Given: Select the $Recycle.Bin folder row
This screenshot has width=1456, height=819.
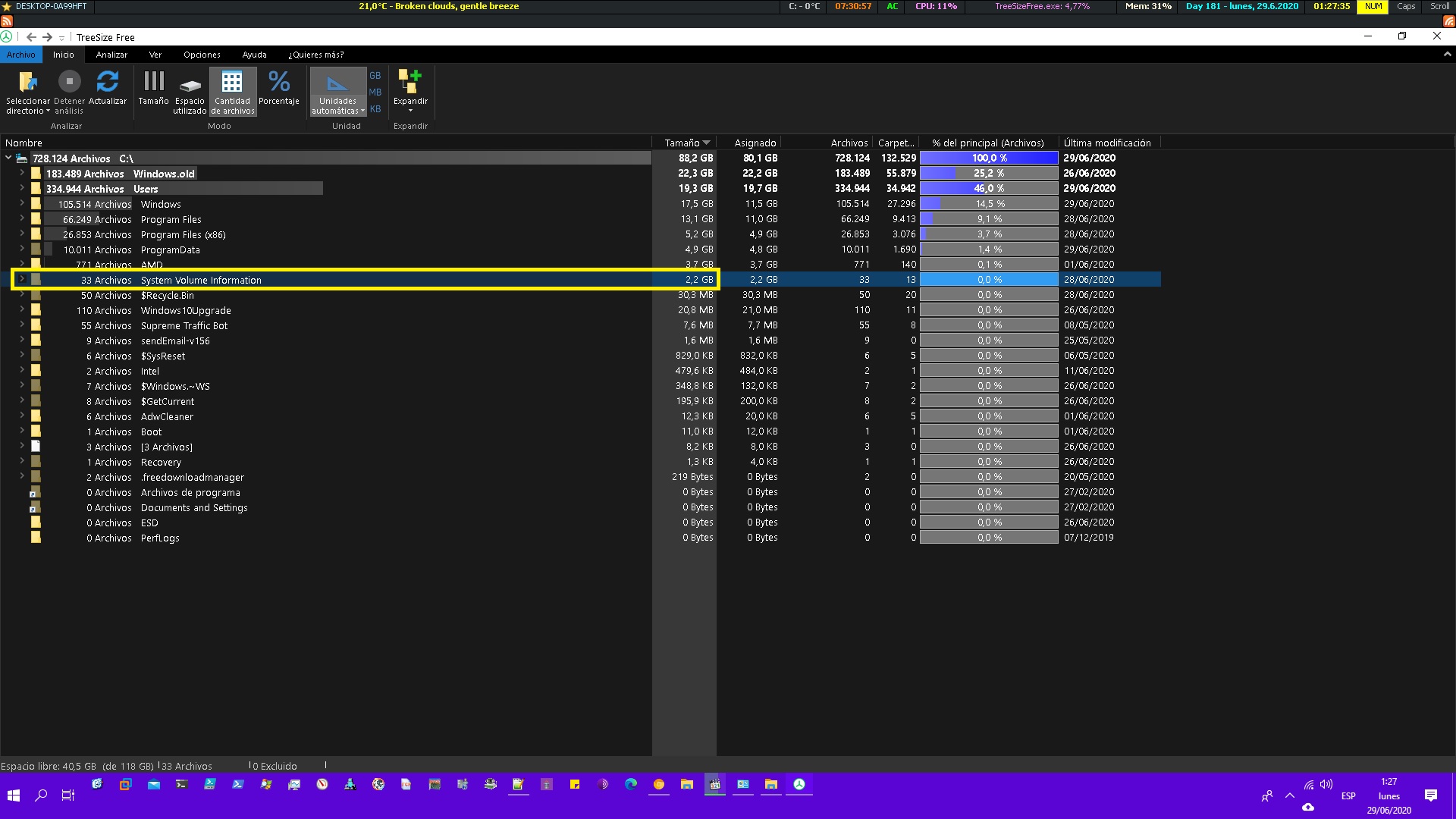Looking at the screenshot, I should (x=580, y=295).
